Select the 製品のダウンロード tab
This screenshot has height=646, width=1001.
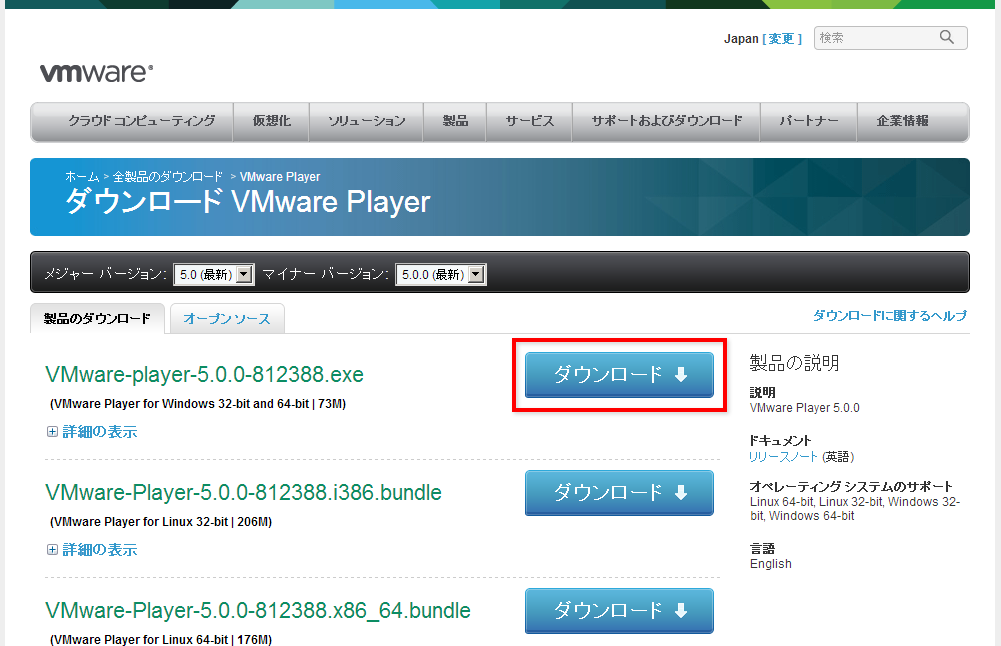pos(97,319)
